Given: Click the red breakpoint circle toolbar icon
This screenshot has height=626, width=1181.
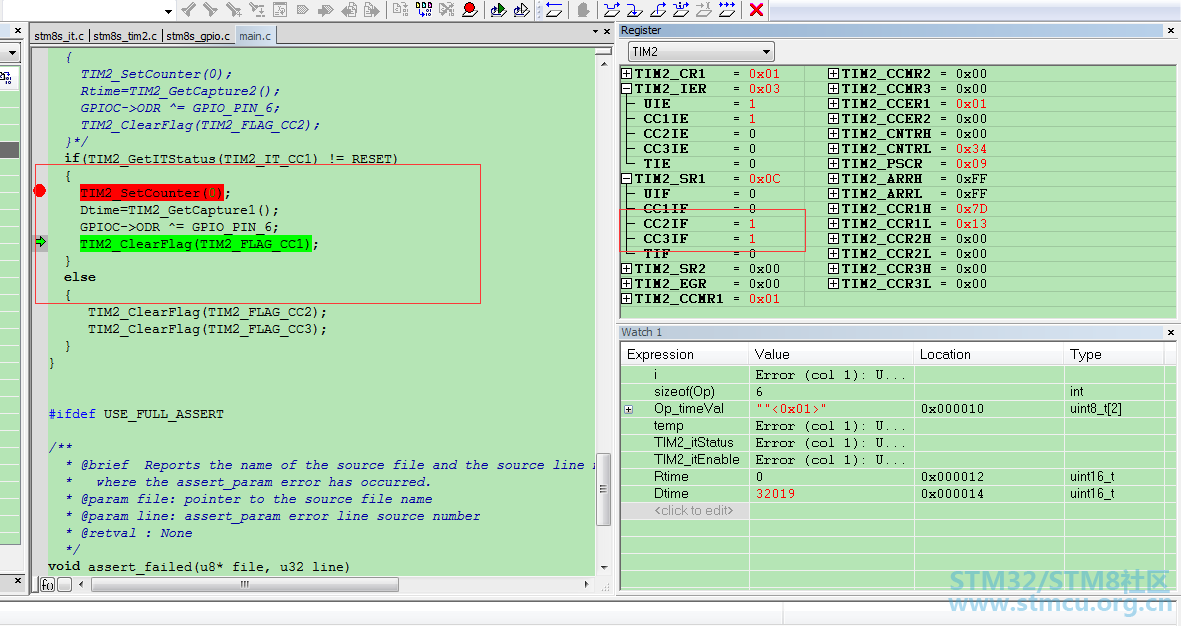Looking at the screenshot, I should pos(469,9).
